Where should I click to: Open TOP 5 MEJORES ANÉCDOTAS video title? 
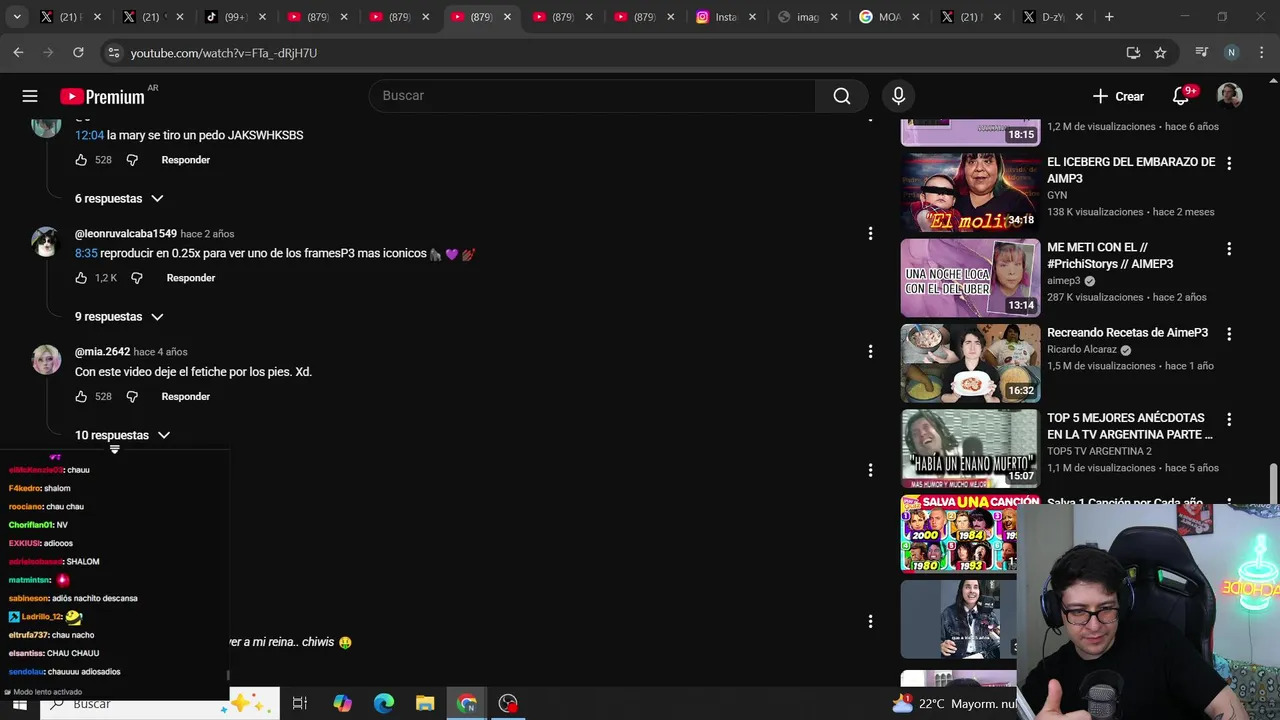point(1130,426)
